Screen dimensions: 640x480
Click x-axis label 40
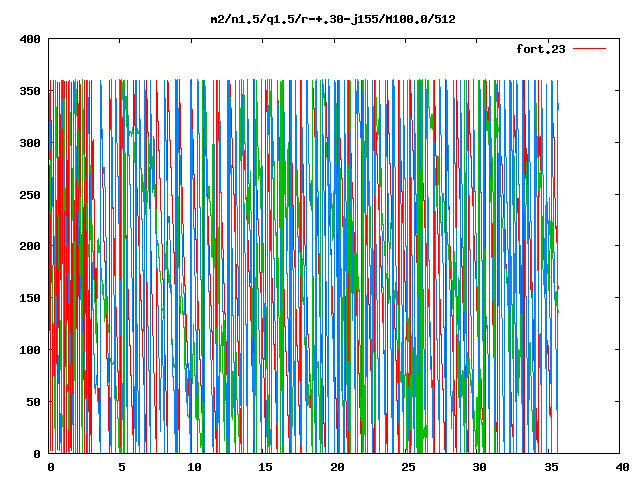tap(622, 467)
